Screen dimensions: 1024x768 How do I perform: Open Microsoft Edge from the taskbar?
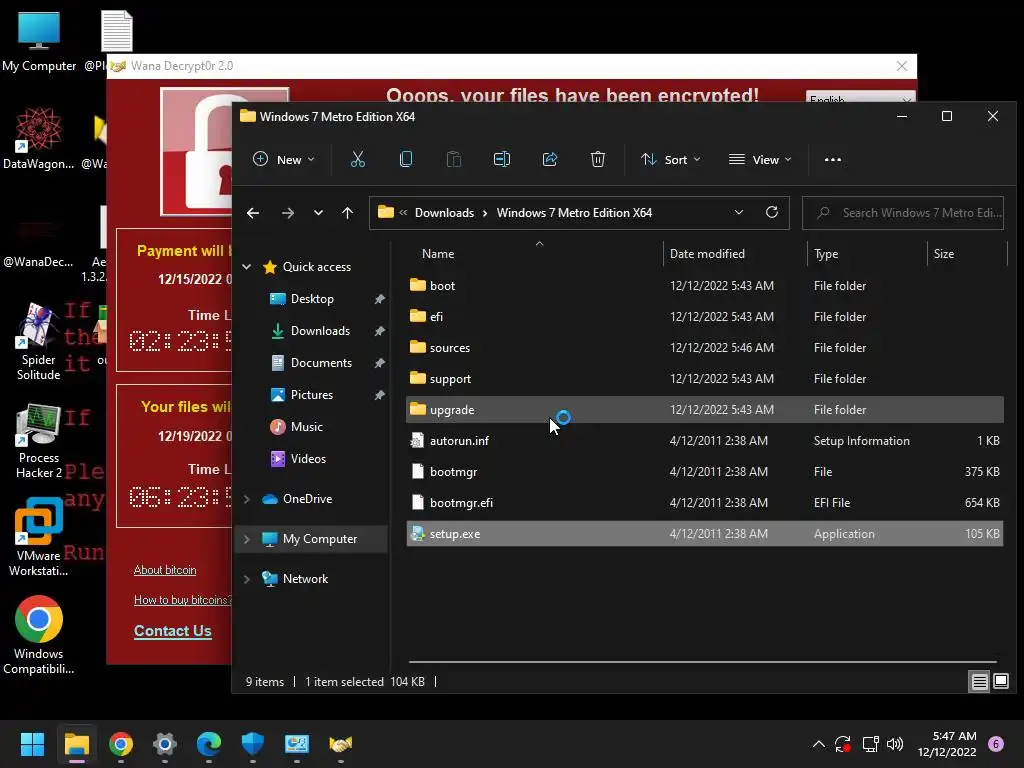pos(209,744)
